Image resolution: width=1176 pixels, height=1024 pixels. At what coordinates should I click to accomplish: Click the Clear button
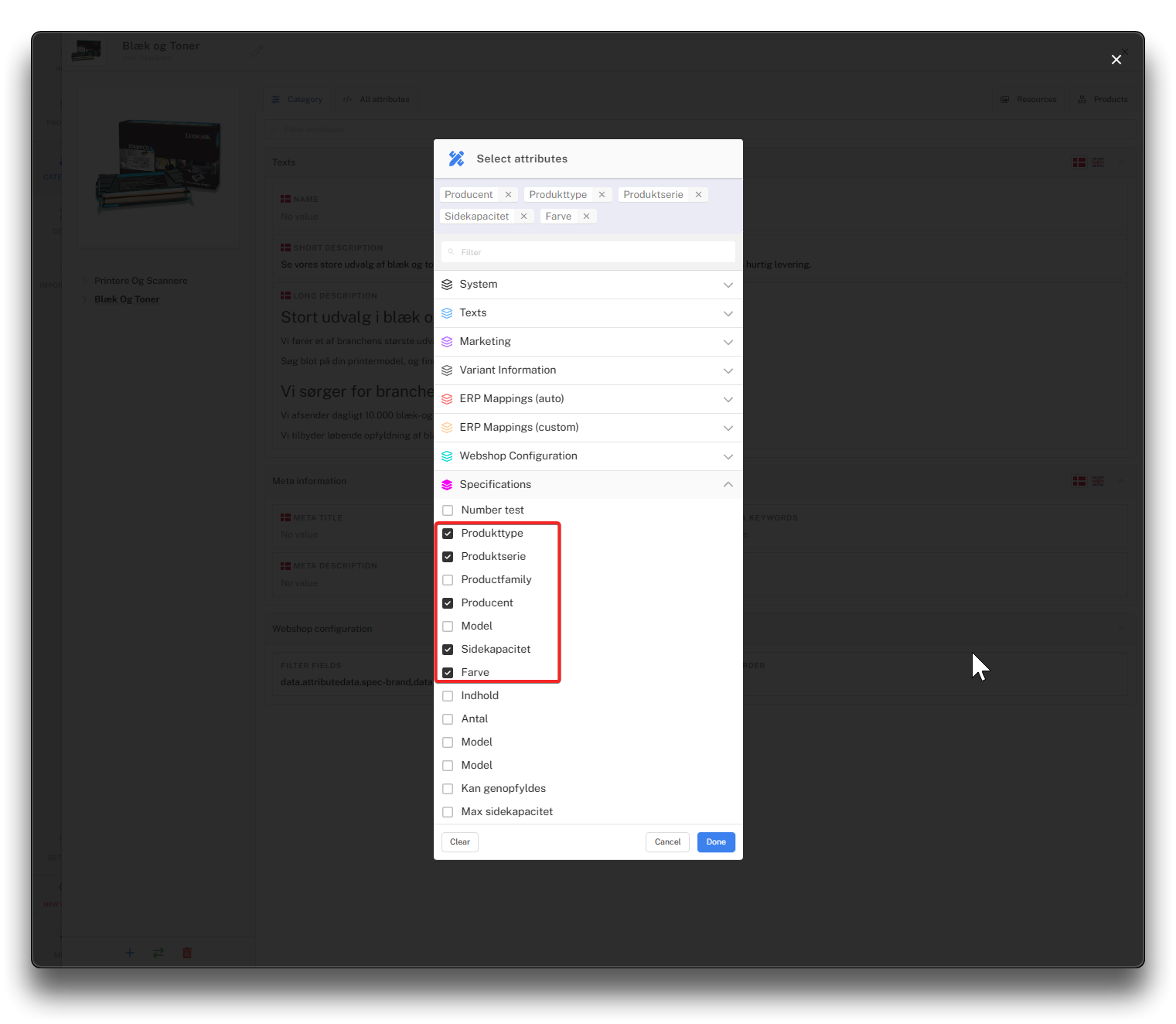tap(460, 842)
